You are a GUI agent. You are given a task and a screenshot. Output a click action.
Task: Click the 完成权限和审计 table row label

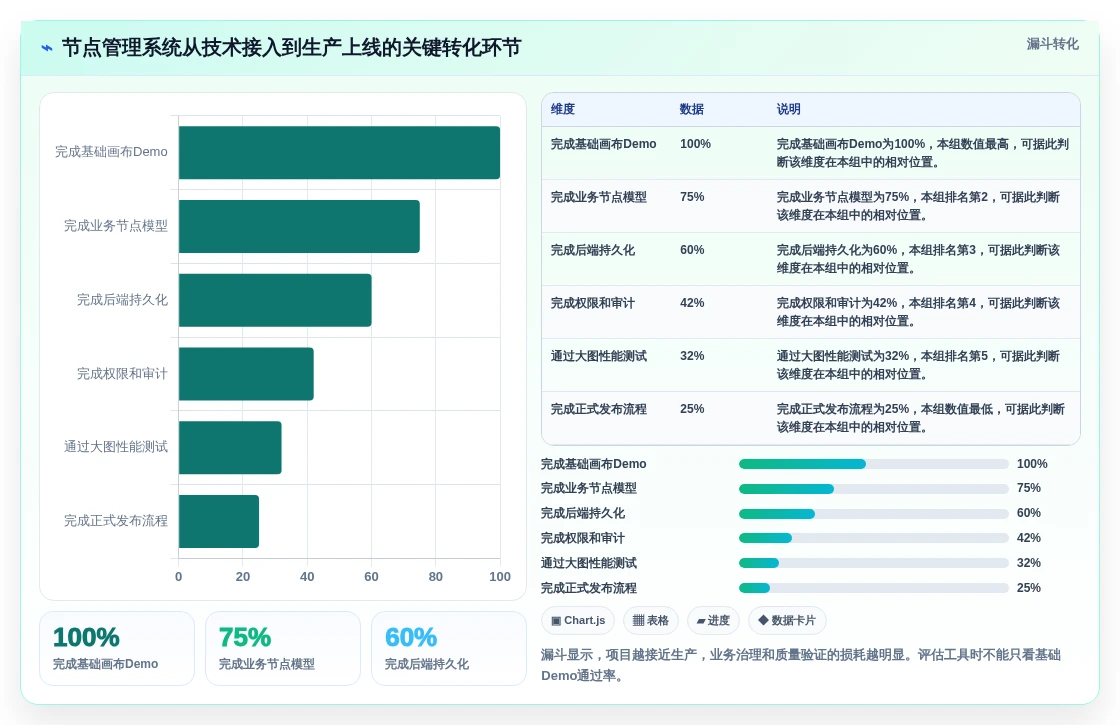click(593, 303)
